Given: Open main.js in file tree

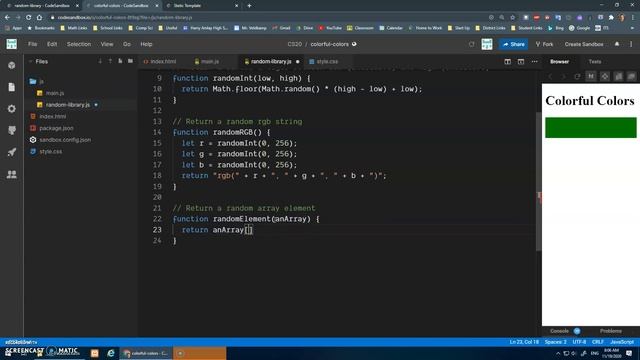Looking at the screenshot, I should [55, 93].
